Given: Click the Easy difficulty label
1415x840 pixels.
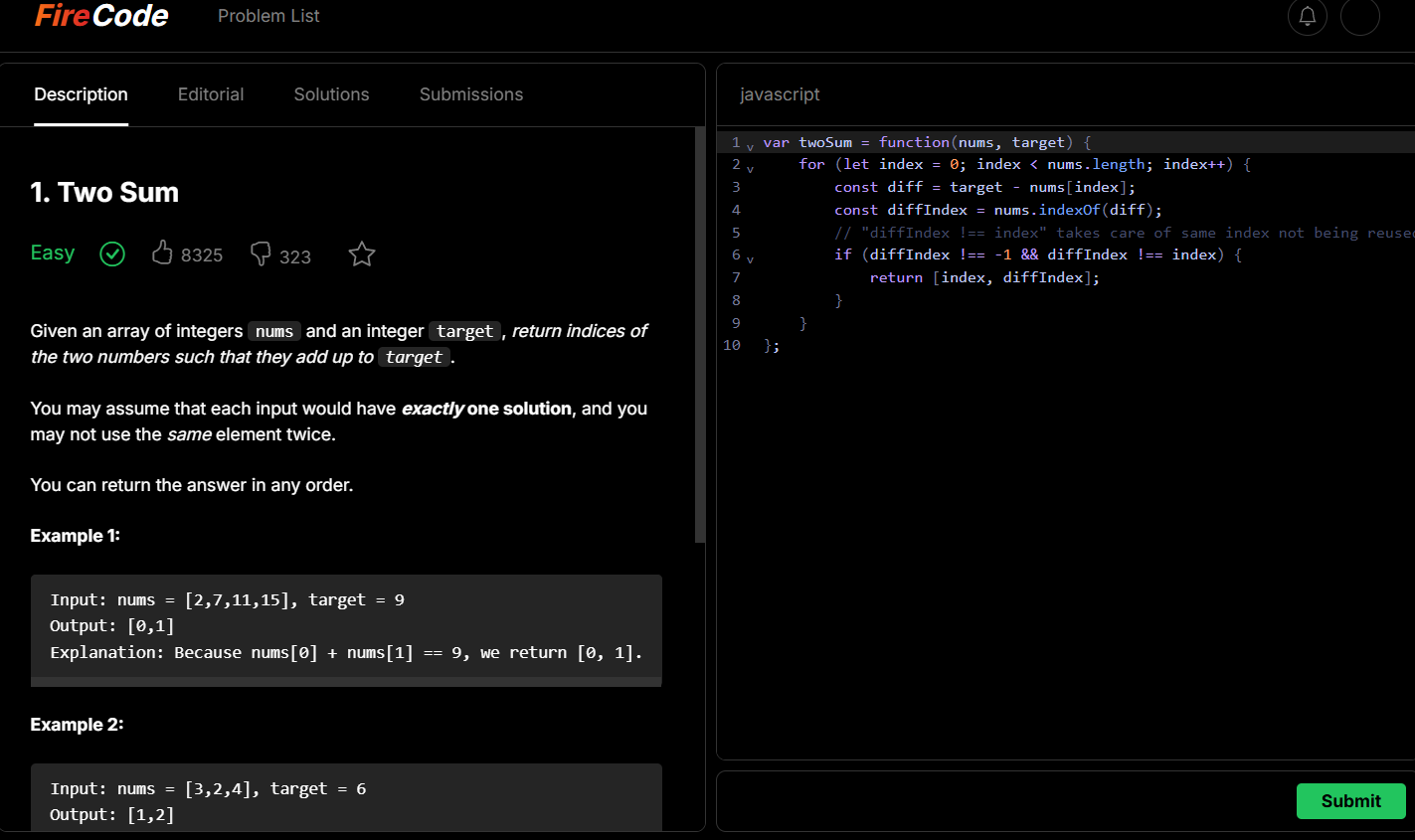Looking at the screenshot, I should [x=52, y=252].
